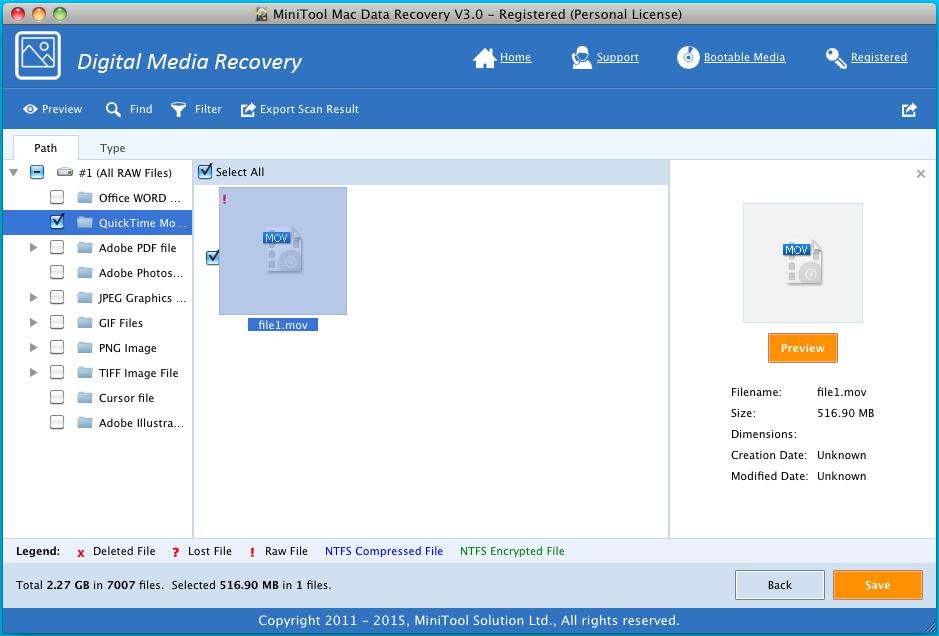Click the GIF Files folder icon
Viewport: 939px width, 636px height.
pos(84,323)
